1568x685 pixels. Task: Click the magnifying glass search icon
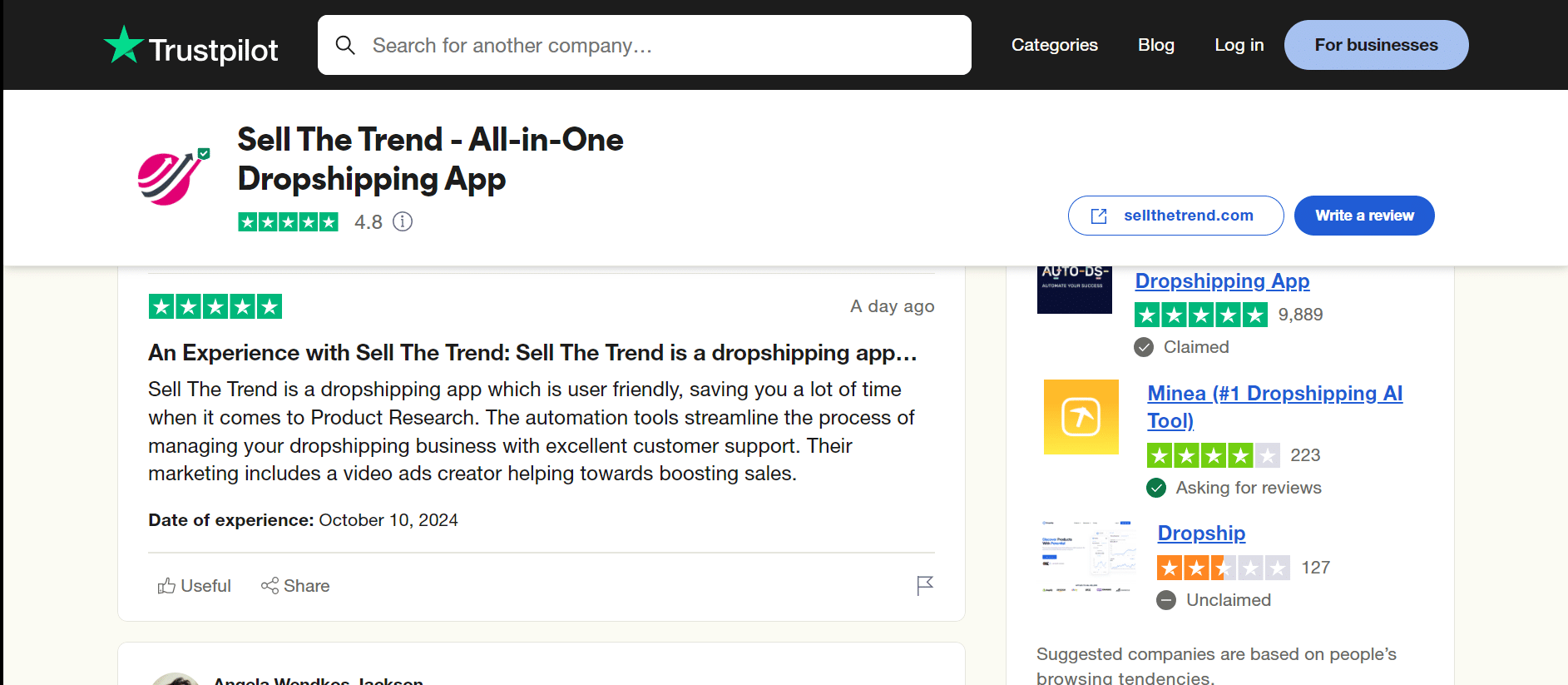pos(345,45)
